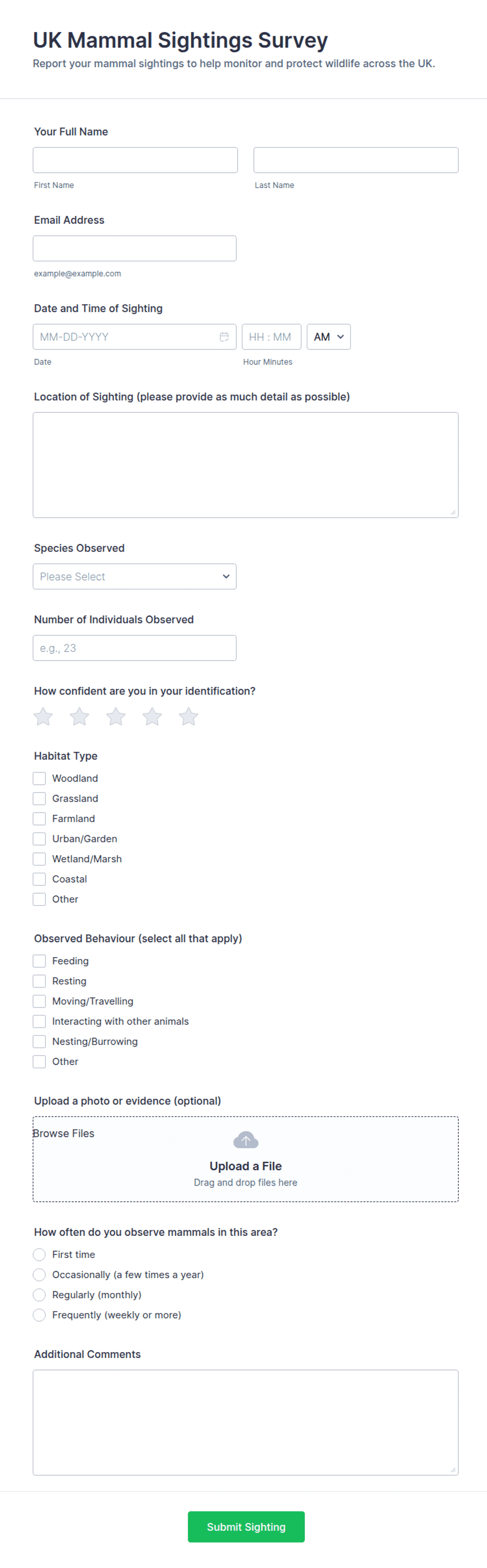
Task: Rate identification confidence one star
Action: pyautogui.click(x=43, y=717)
